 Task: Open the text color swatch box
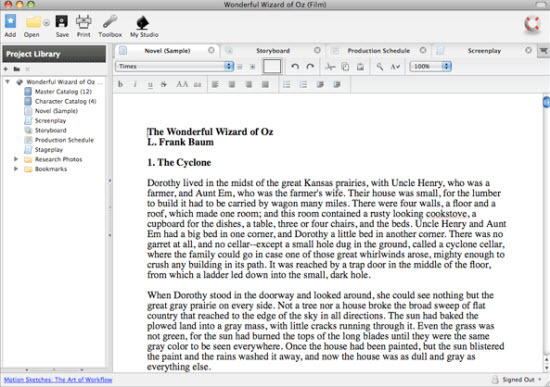(272, 66)
